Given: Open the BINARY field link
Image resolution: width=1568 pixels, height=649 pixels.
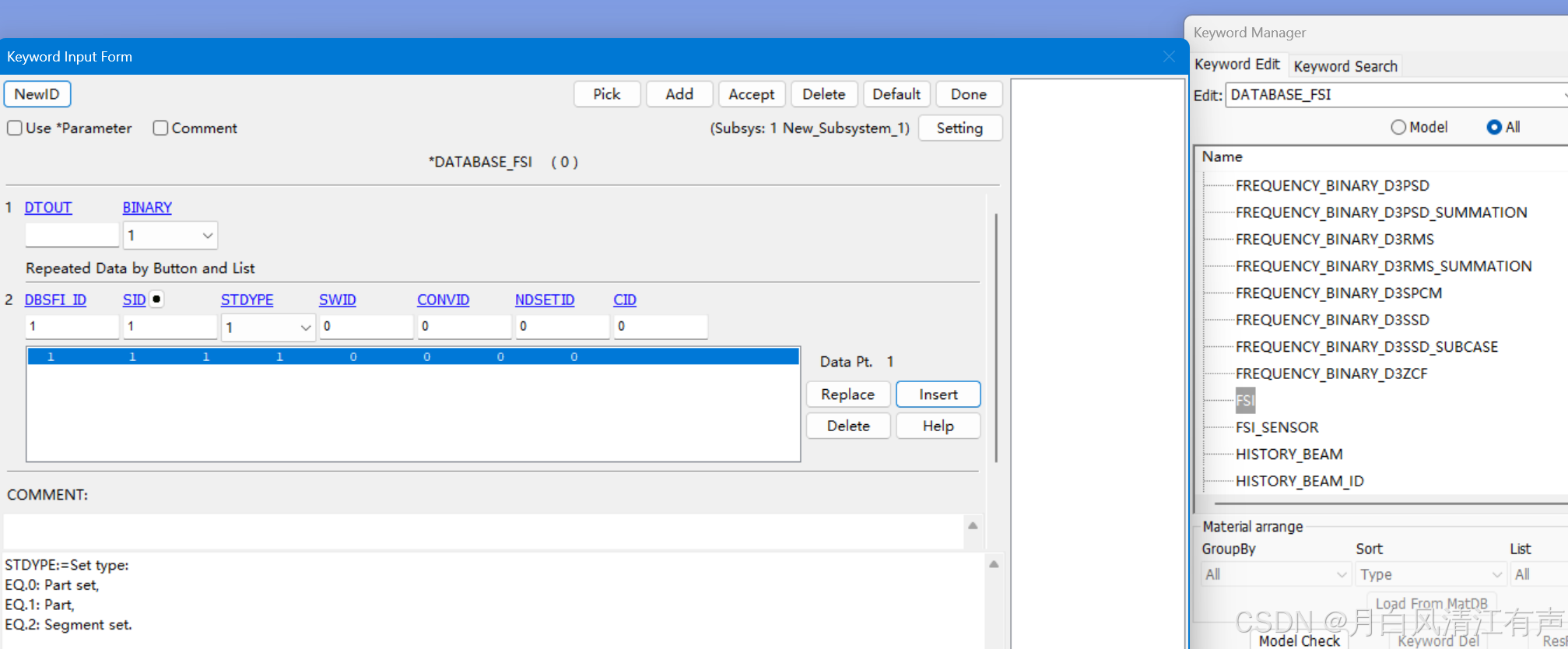Looking at the screenshot, I should (x=147, y=208).
